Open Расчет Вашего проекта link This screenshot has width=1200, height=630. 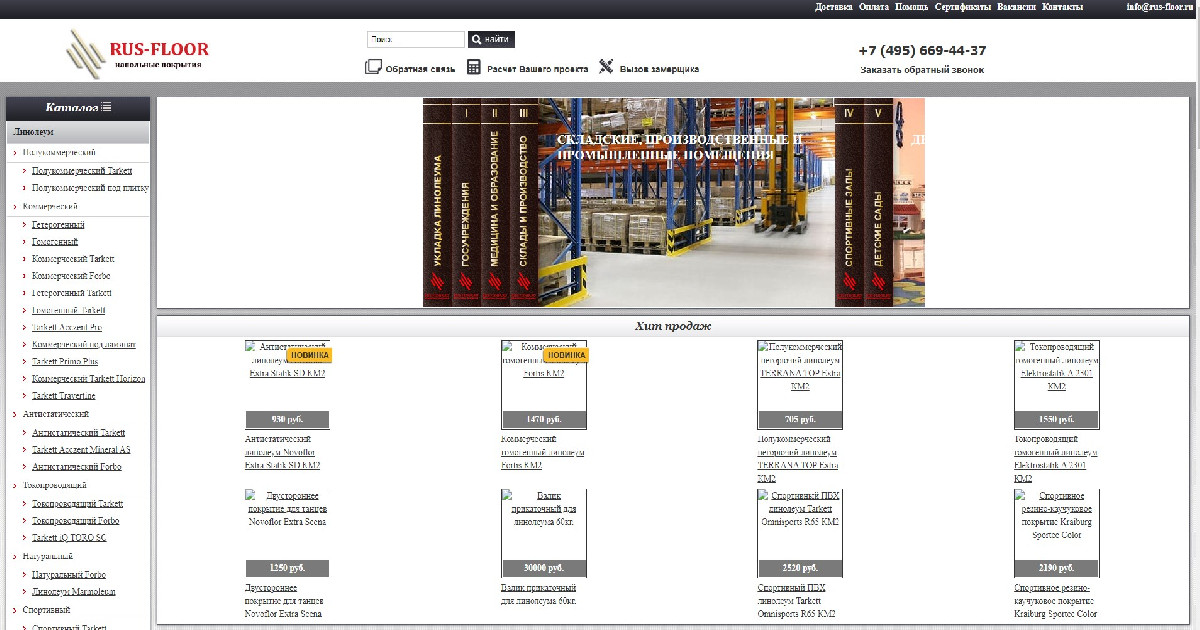pos(537,69)
